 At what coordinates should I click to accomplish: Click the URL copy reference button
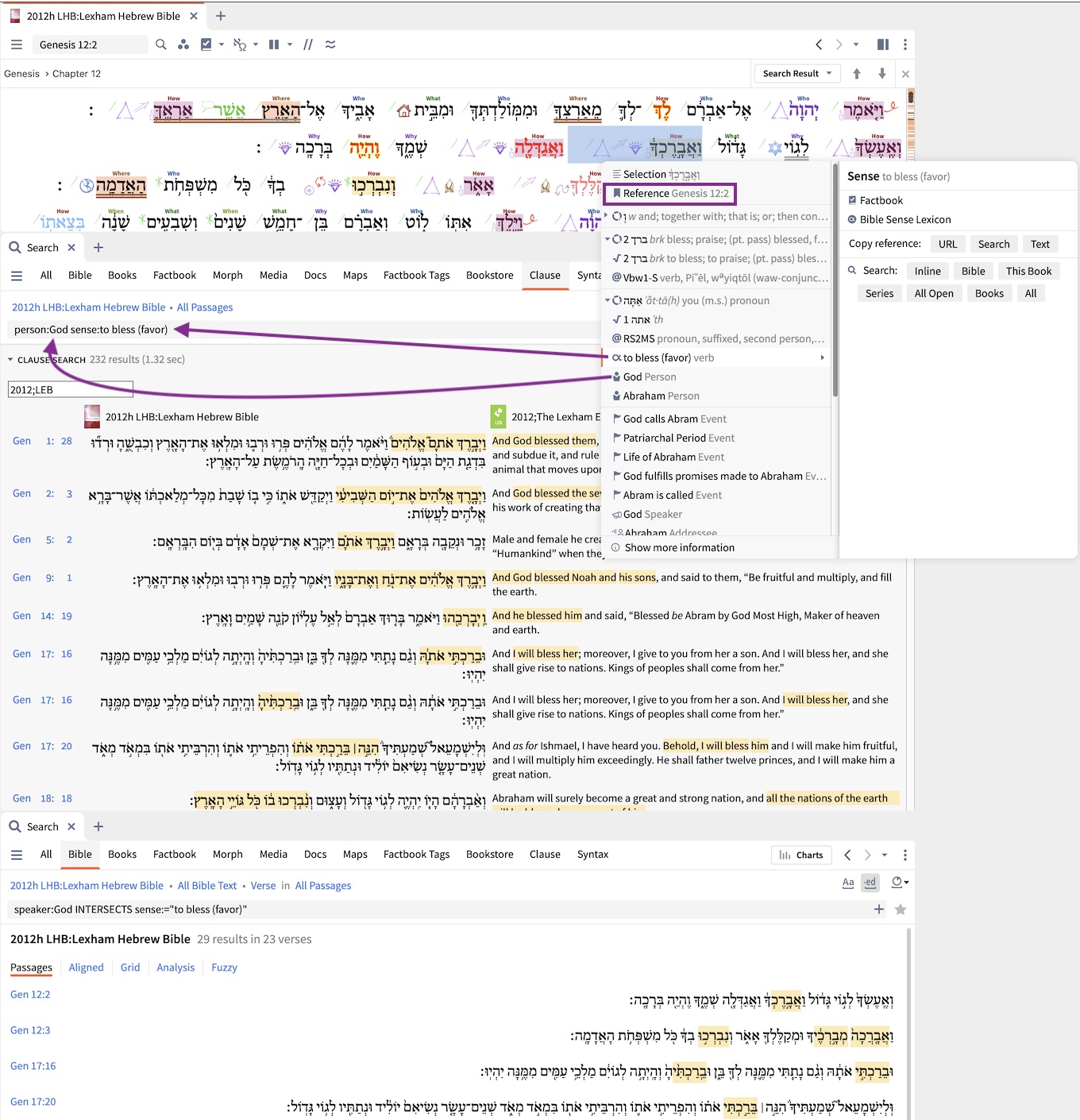[x=948, y=244]
